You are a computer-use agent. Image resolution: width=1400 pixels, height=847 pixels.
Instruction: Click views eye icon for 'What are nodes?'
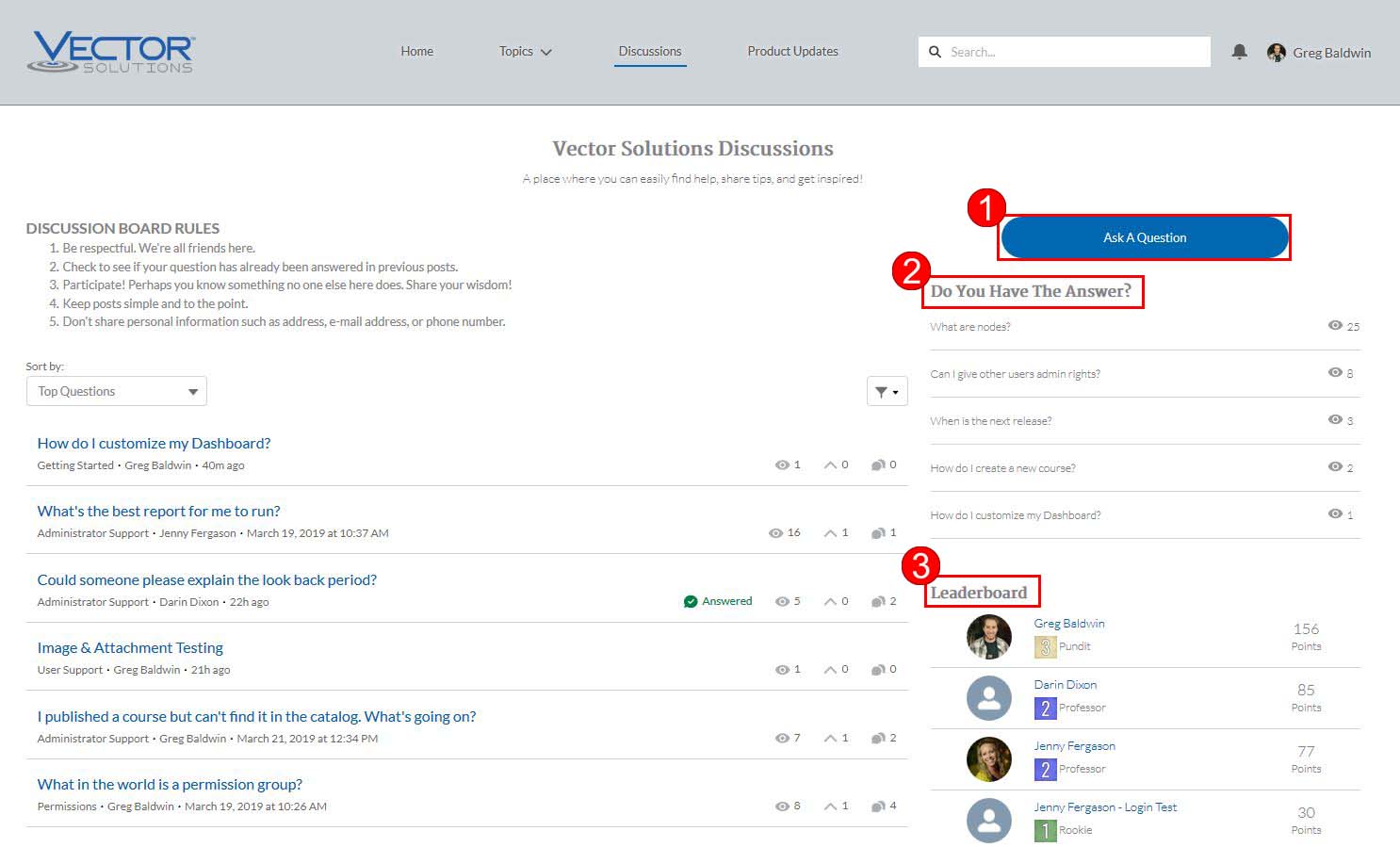[x=1335, y=326]
